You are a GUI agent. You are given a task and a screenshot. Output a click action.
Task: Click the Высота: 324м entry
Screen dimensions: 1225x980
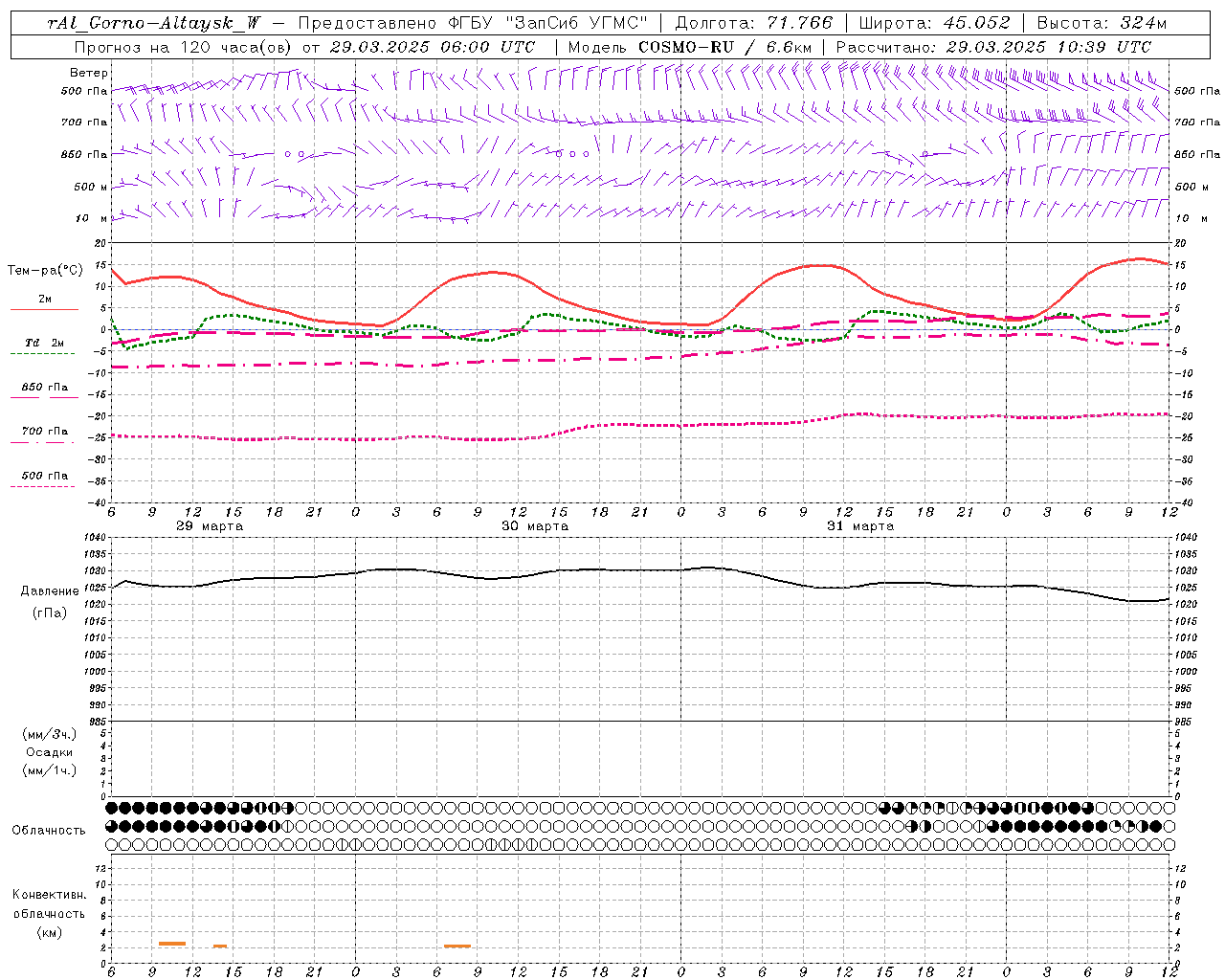point(1102,23)
